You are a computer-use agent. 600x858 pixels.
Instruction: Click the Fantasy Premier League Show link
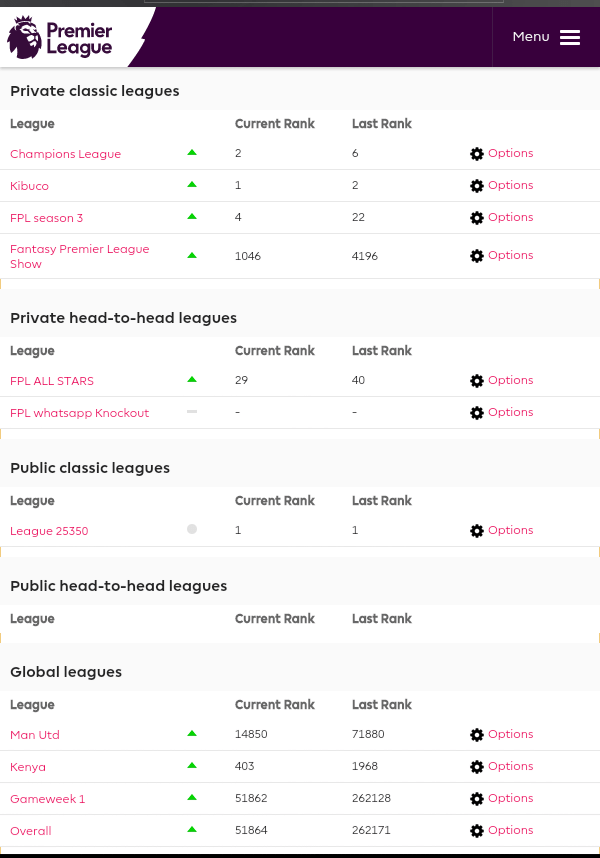tap(79, 255)
